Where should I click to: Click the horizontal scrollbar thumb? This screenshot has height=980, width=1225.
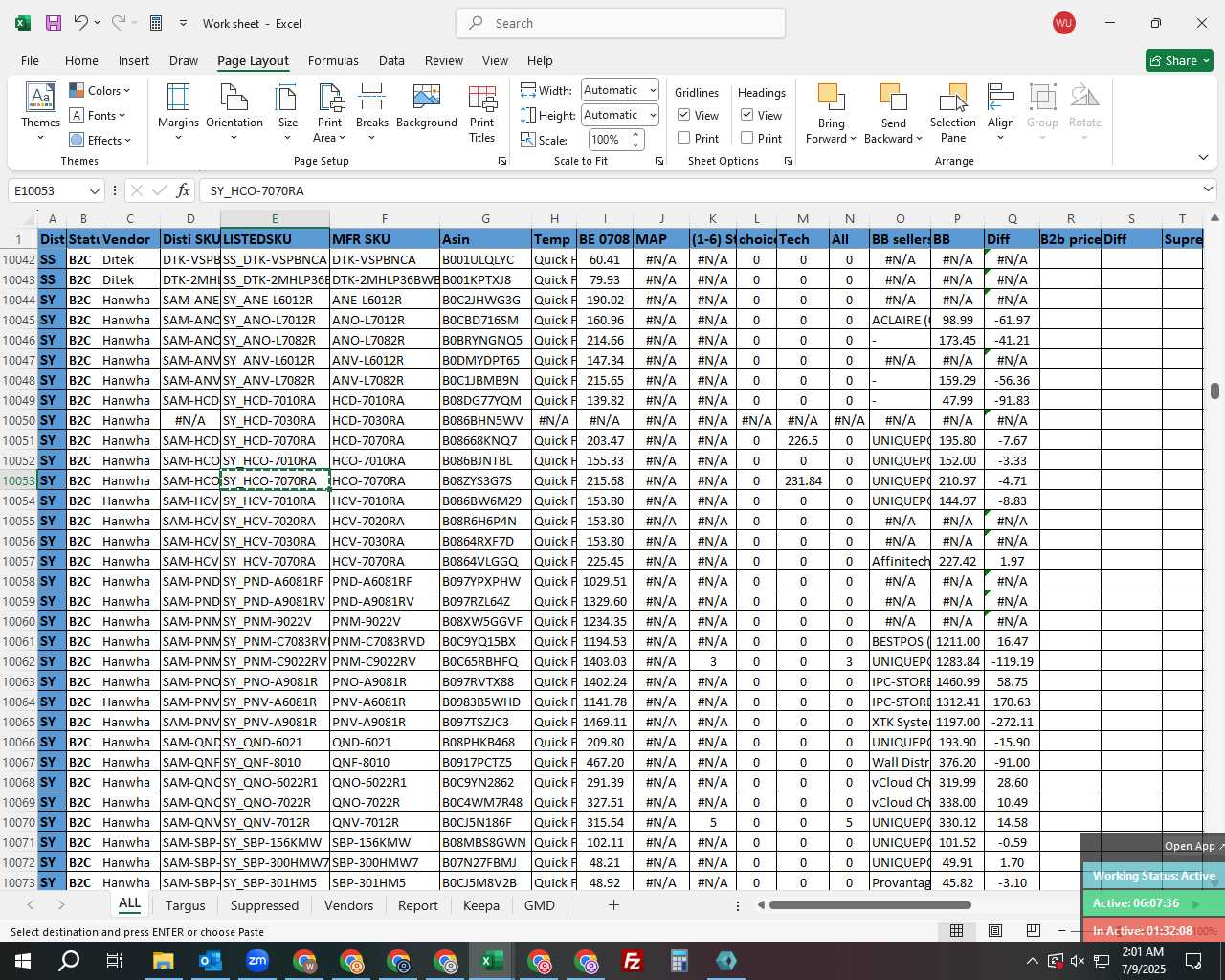click(x=870, y=905)
